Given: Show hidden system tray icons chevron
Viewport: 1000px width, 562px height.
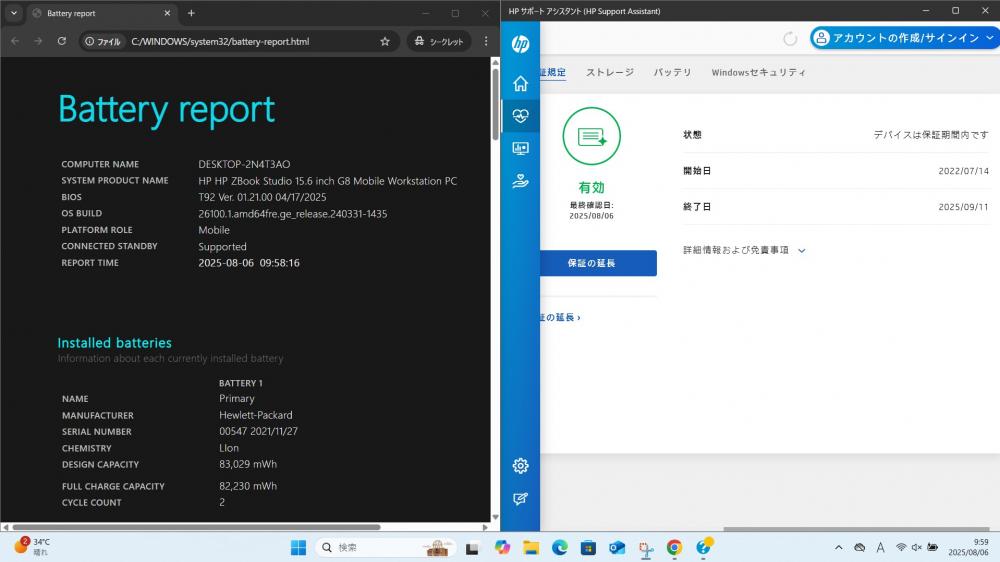Looking at the screenshot, I should [x=839, y=547].
